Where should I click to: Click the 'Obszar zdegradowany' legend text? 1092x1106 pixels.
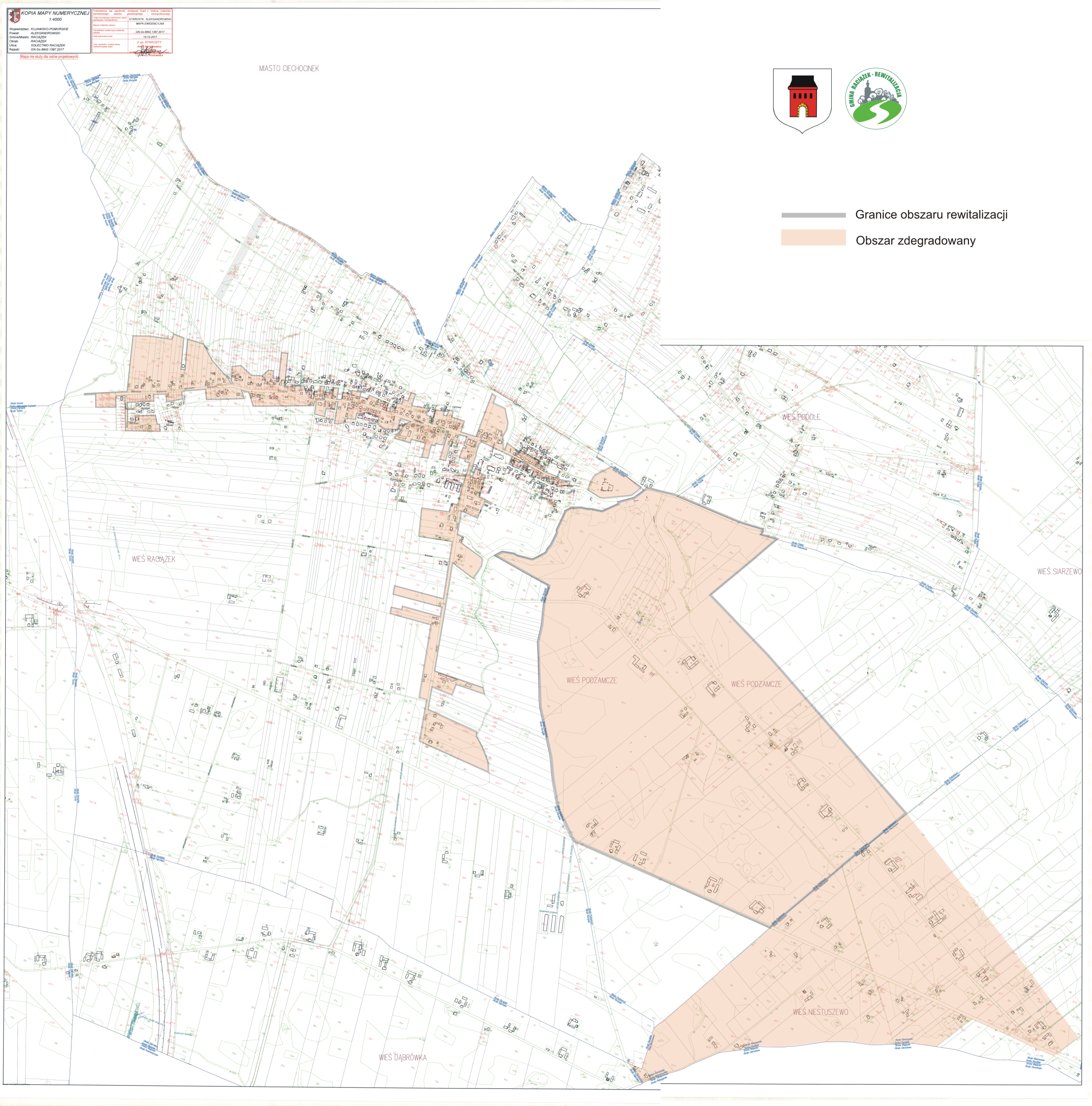[x=915, y=240]
